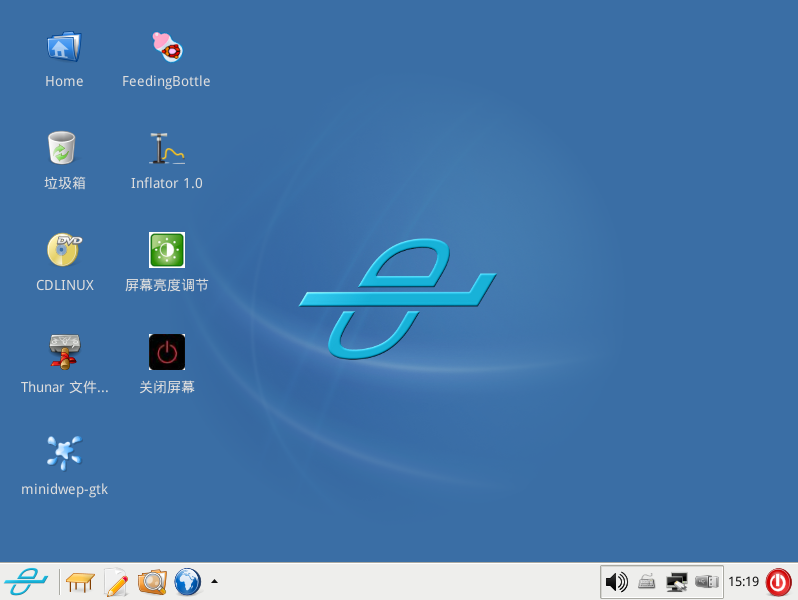
Task: Click the 关闭屏幕 power icon
Action: click(x=167, y=352)
